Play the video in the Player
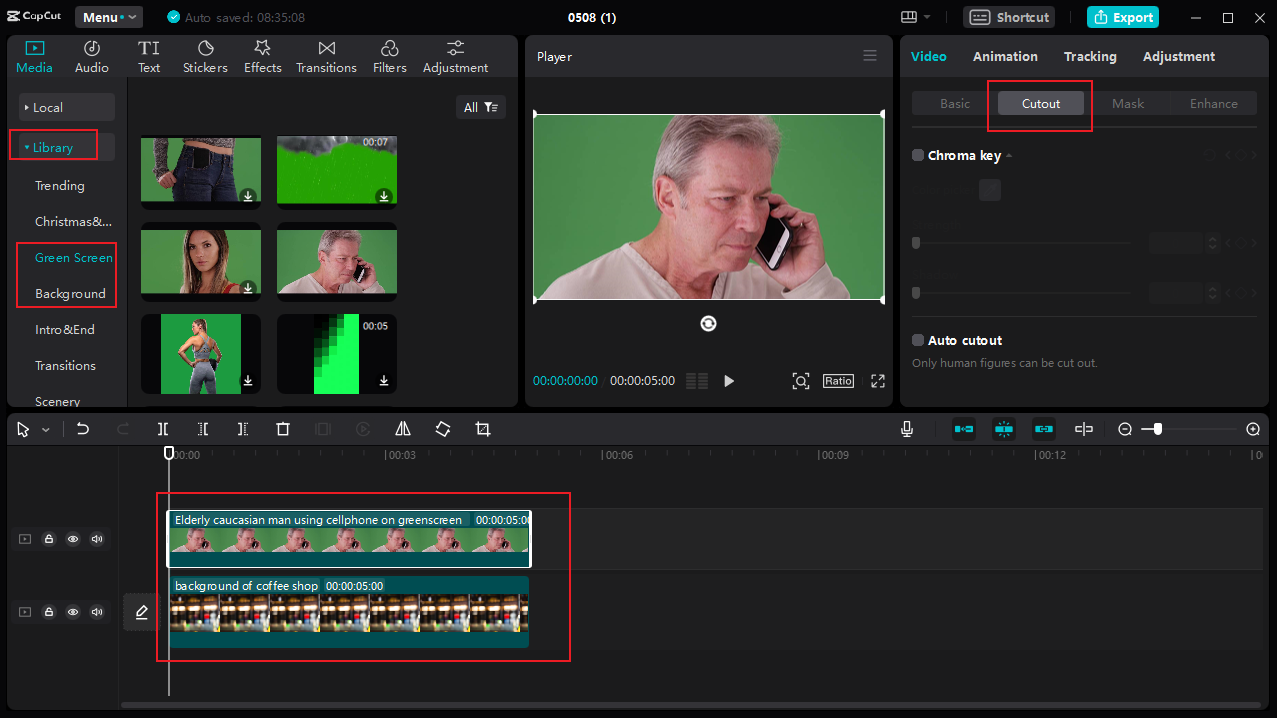 coord(729,381)
